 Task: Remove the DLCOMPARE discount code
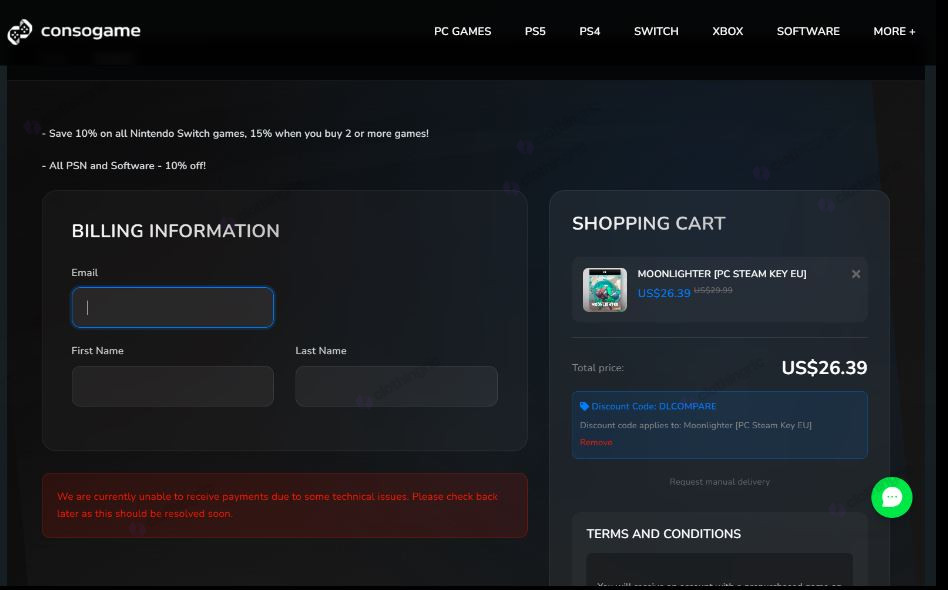tap(596, 442)
